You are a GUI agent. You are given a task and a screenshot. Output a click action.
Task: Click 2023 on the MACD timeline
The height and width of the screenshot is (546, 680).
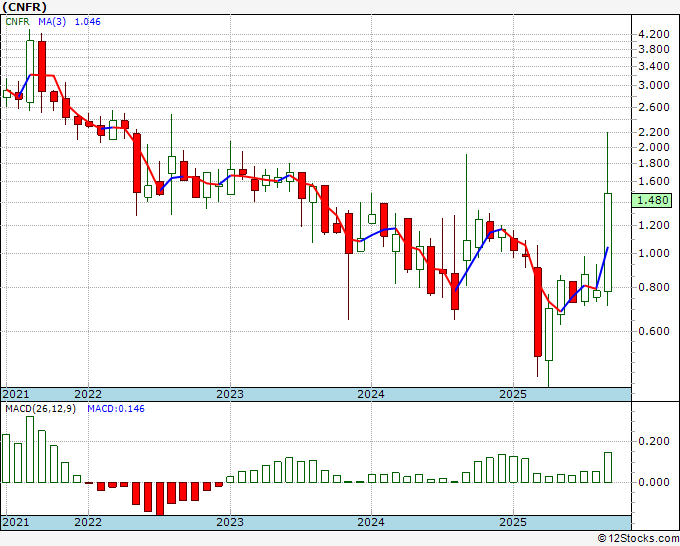230,522
